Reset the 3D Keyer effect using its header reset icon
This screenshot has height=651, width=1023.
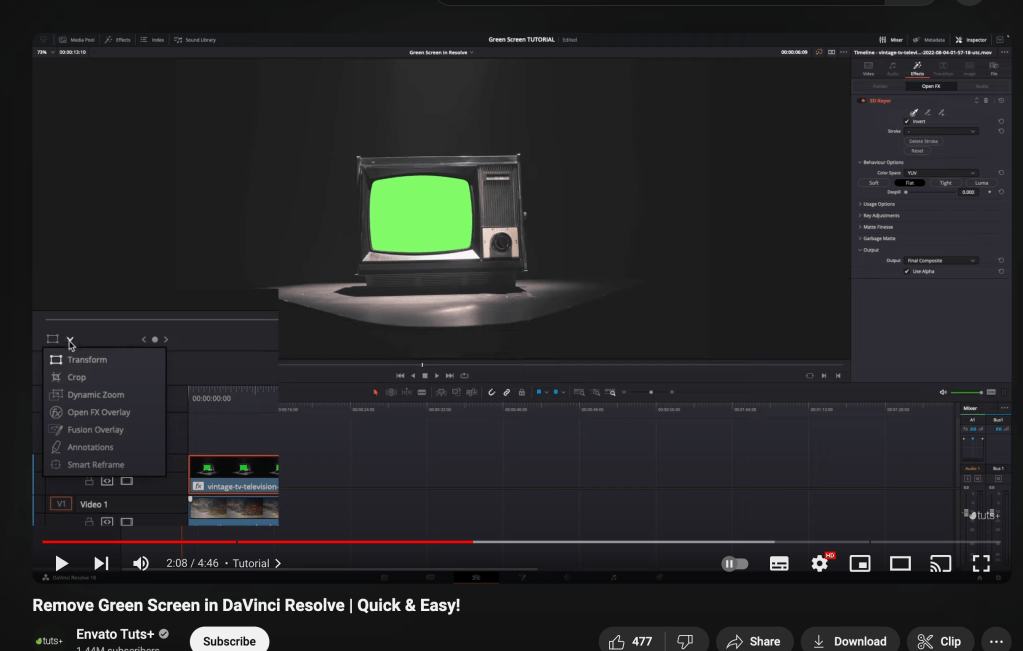1001,100
